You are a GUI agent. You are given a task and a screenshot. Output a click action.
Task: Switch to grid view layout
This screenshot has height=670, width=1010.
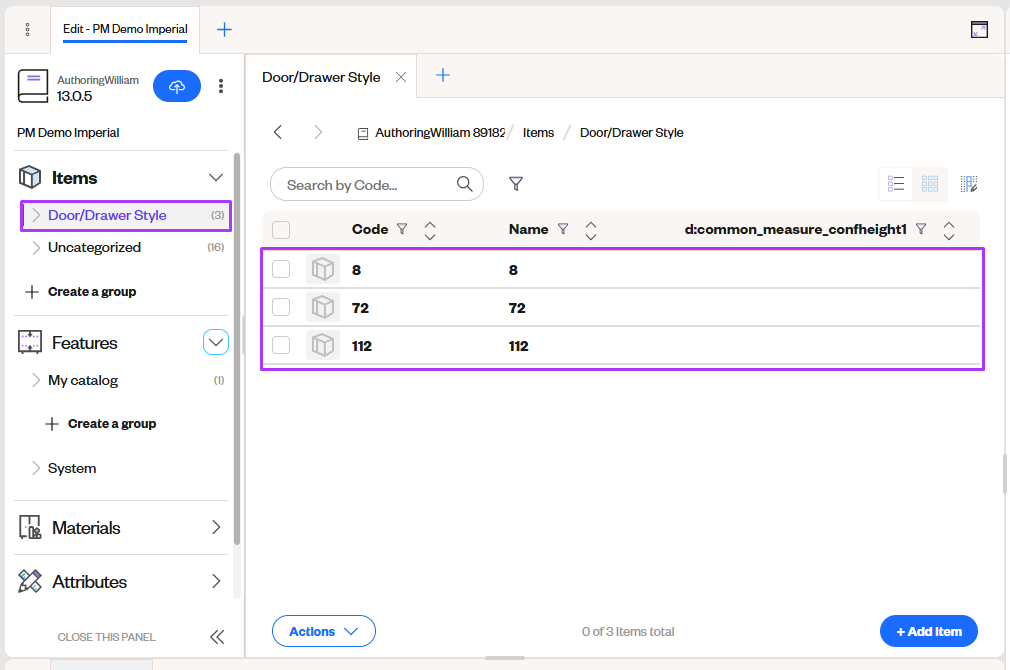[x=929, y=184]
